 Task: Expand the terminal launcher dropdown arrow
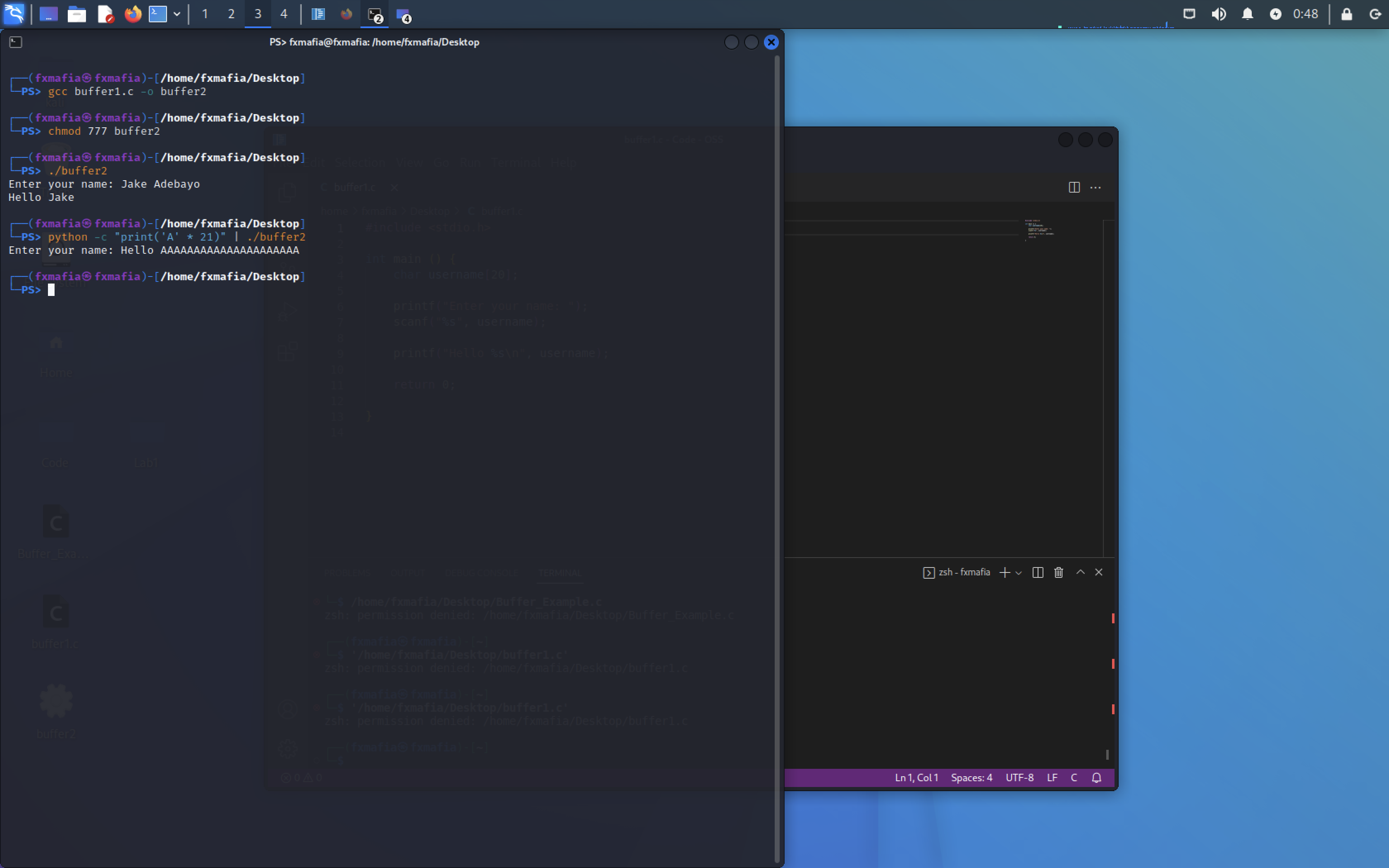(177, 14)
